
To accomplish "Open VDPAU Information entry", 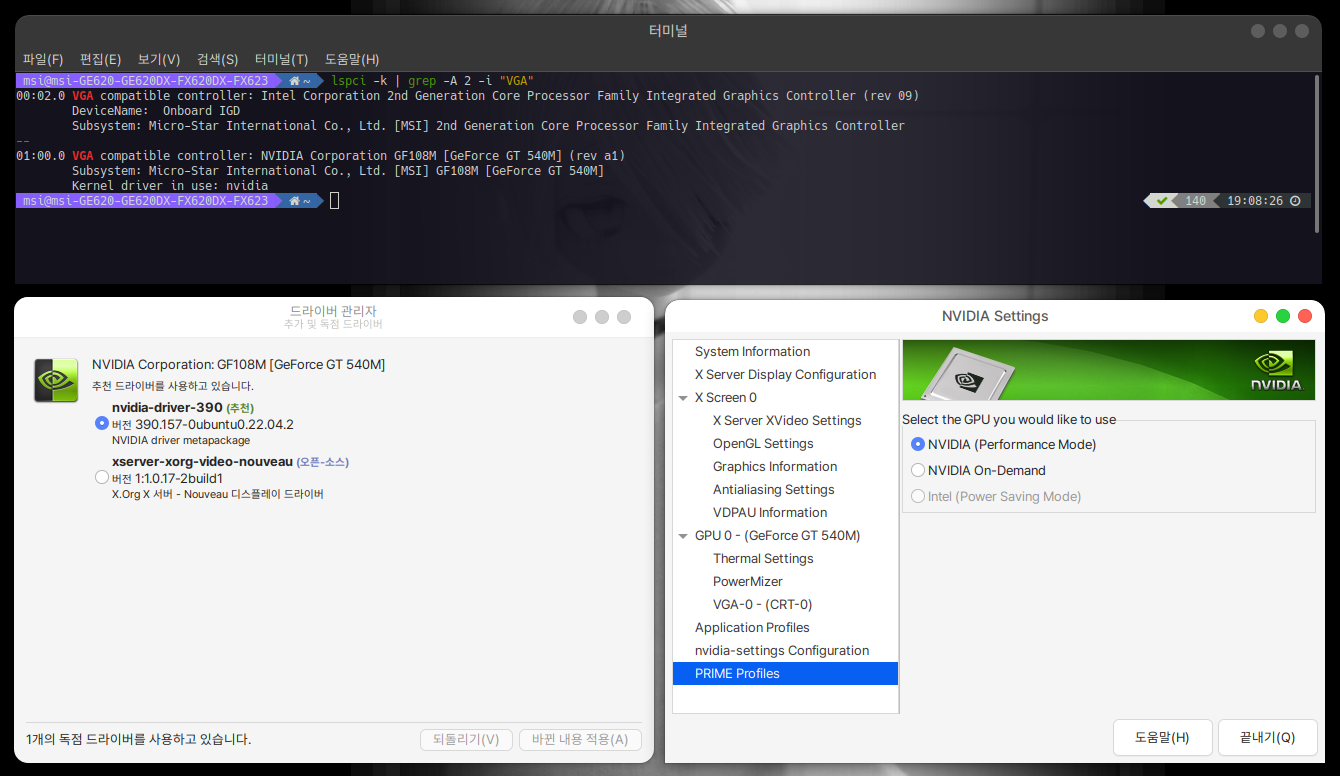I will (x=770, y=513).
